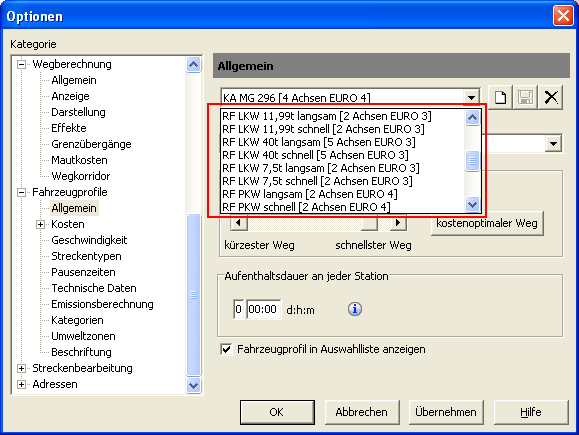This screenshot has width=579, height=435.
Task: Click the Übernehmen button
Action: coord(446,412)
